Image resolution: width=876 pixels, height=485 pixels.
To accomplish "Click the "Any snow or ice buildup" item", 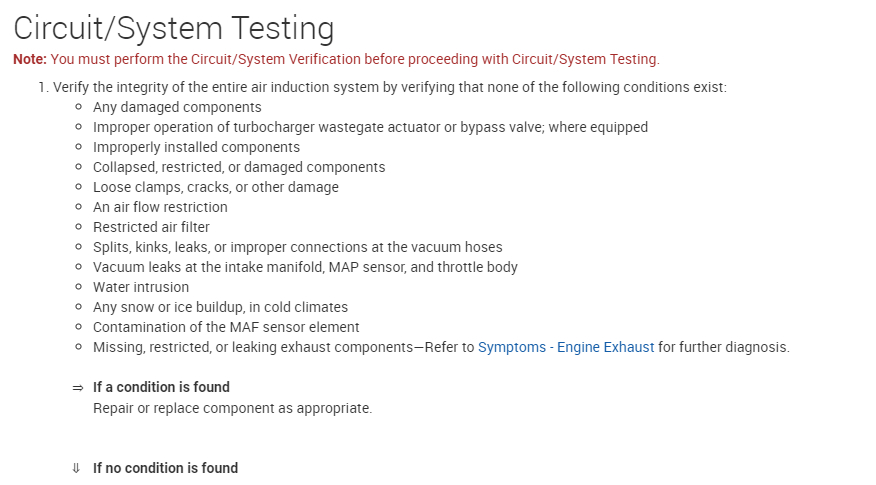I will [x=220, y=307].
